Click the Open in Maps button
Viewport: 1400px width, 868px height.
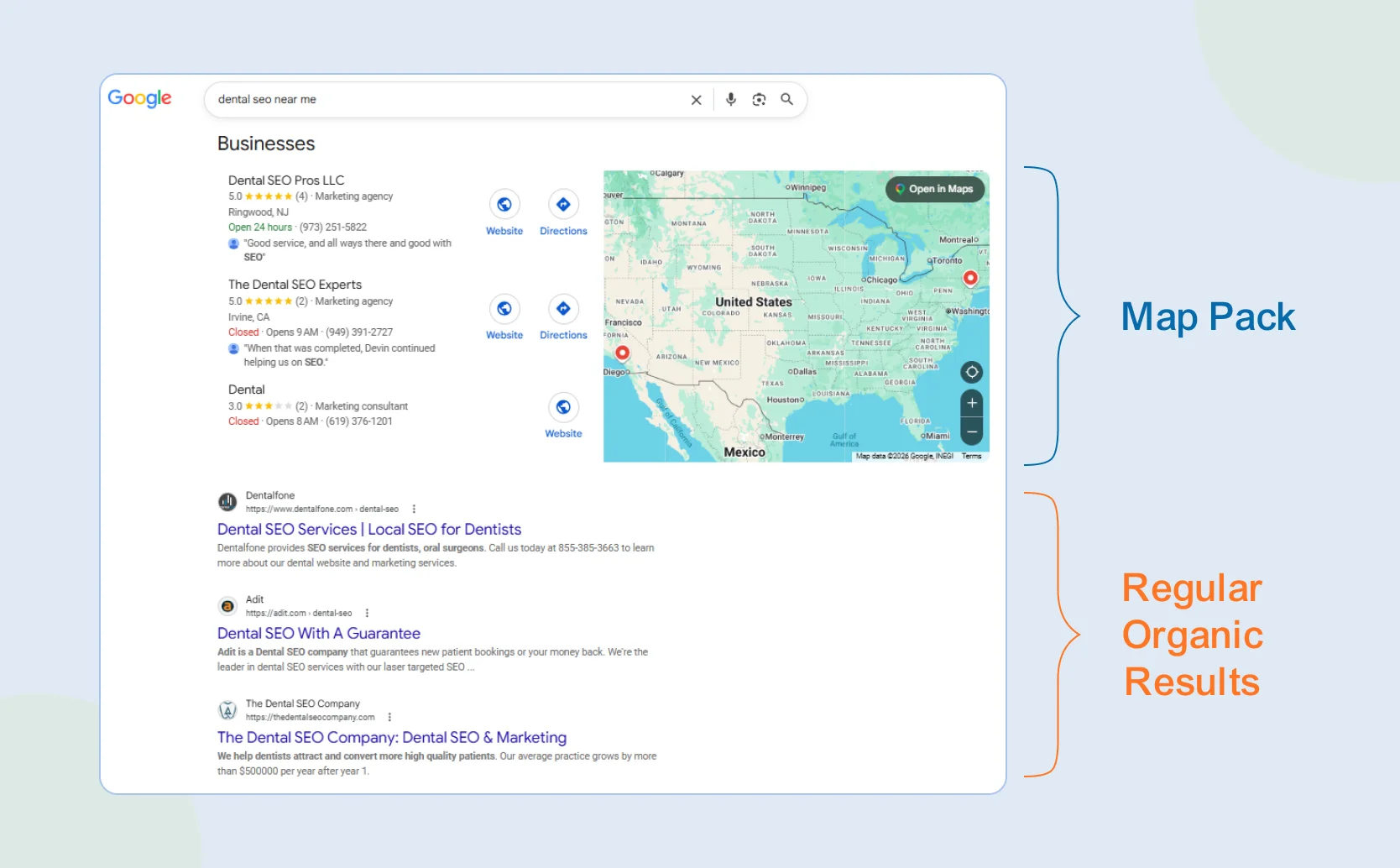pyautogui.click(x=935, y=189)
